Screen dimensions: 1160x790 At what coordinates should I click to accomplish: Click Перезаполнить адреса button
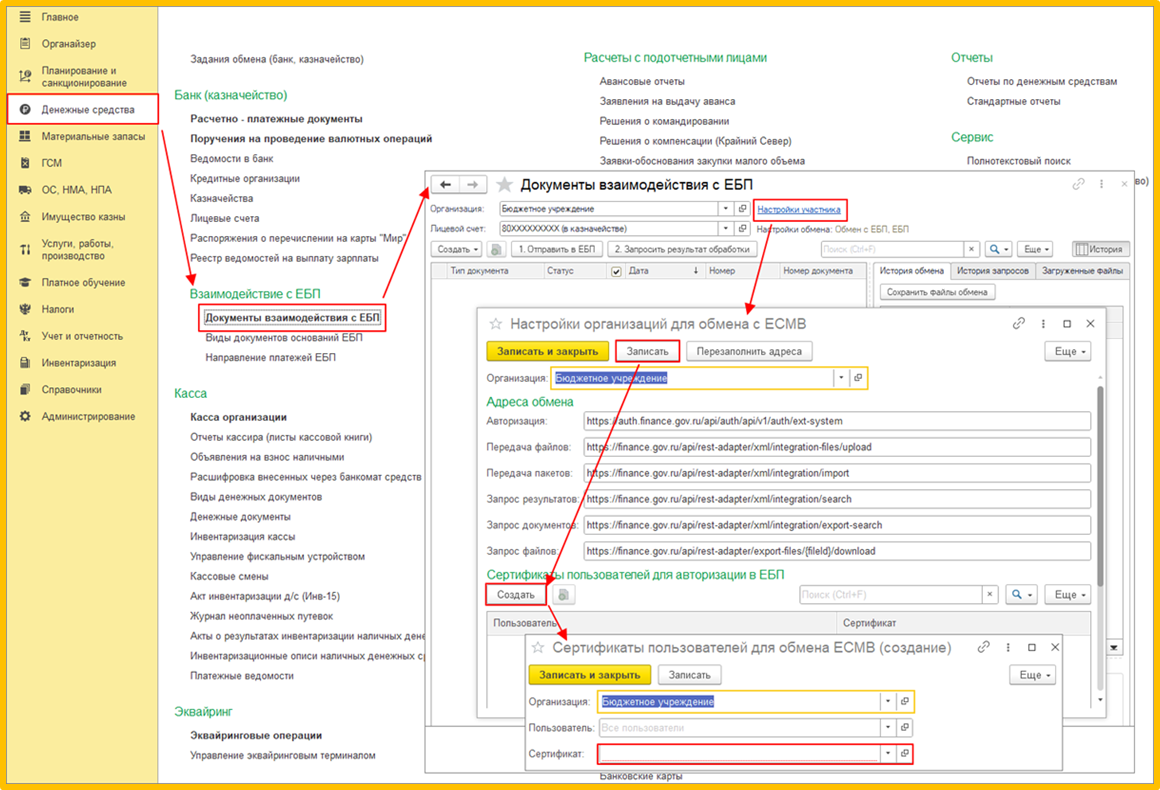point(749,351)
